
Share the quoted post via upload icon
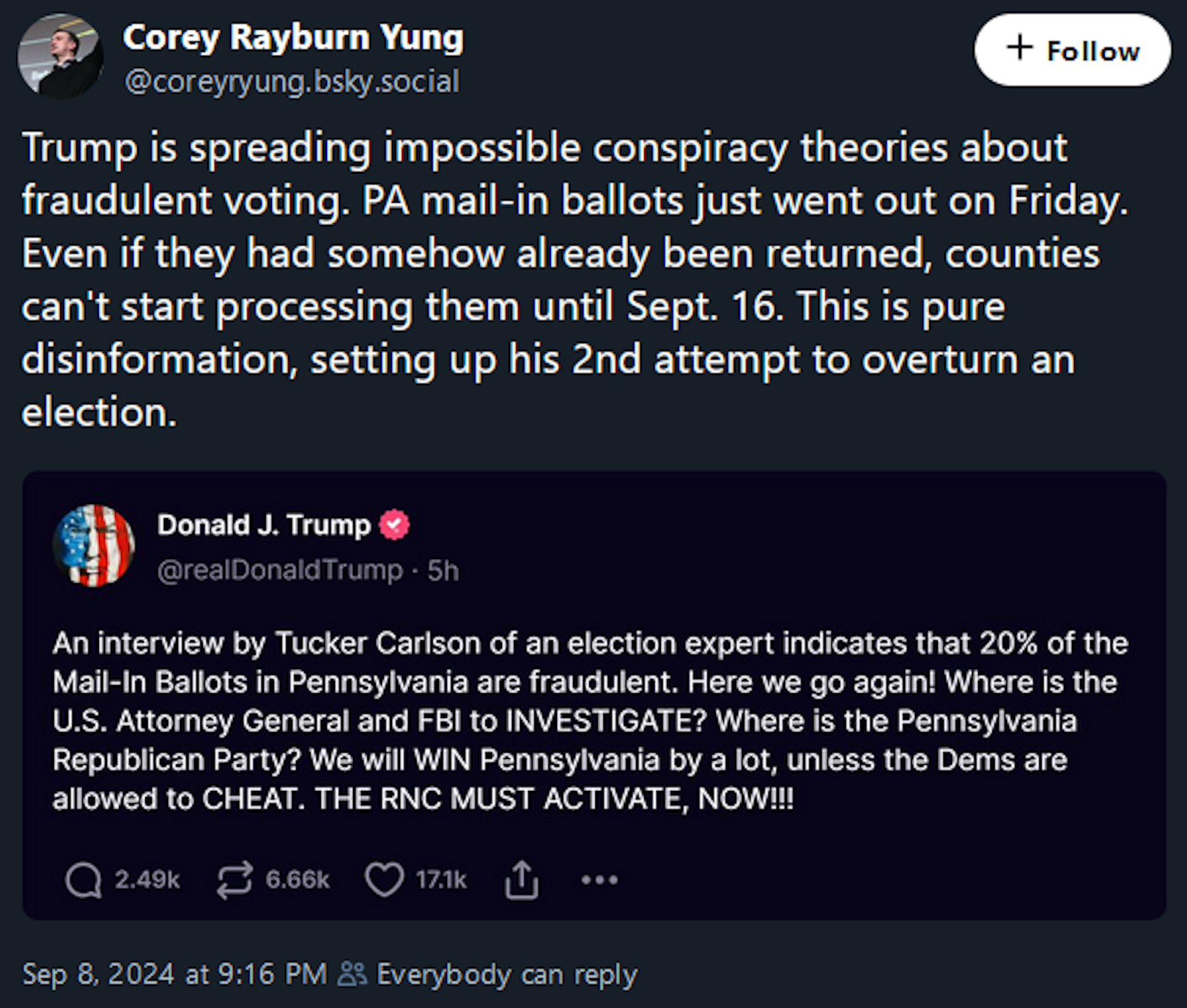(x=522, y=880)
